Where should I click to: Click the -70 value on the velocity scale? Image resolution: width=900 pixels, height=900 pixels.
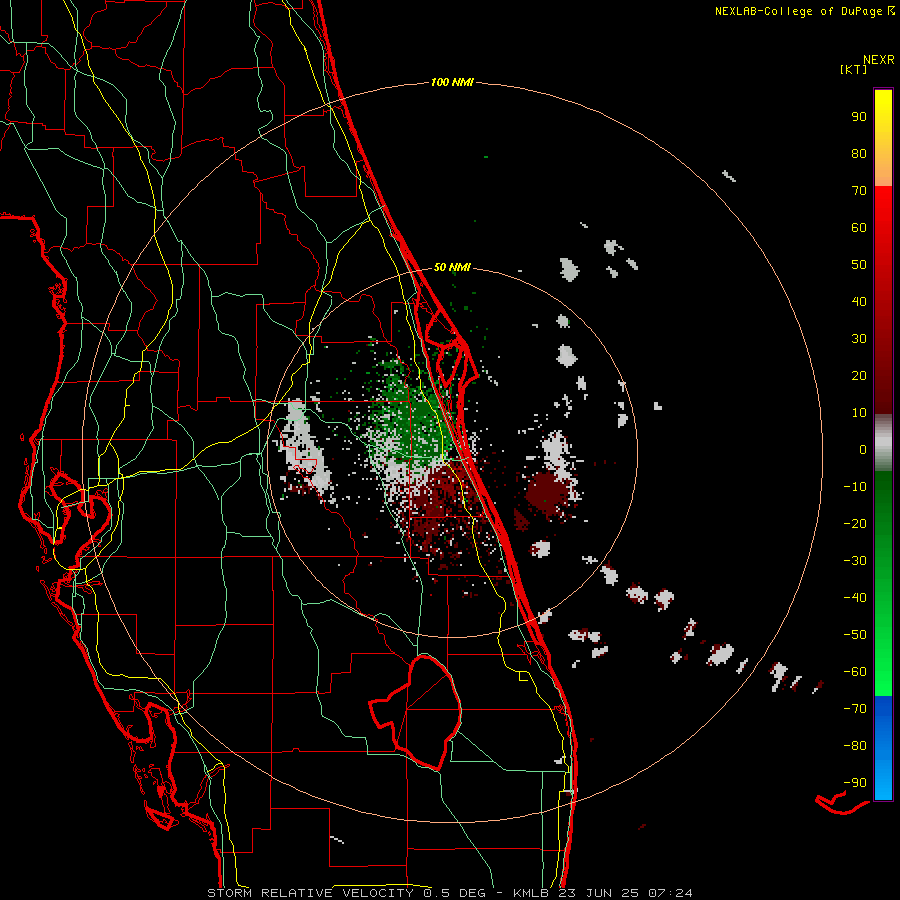click(855, 709)
